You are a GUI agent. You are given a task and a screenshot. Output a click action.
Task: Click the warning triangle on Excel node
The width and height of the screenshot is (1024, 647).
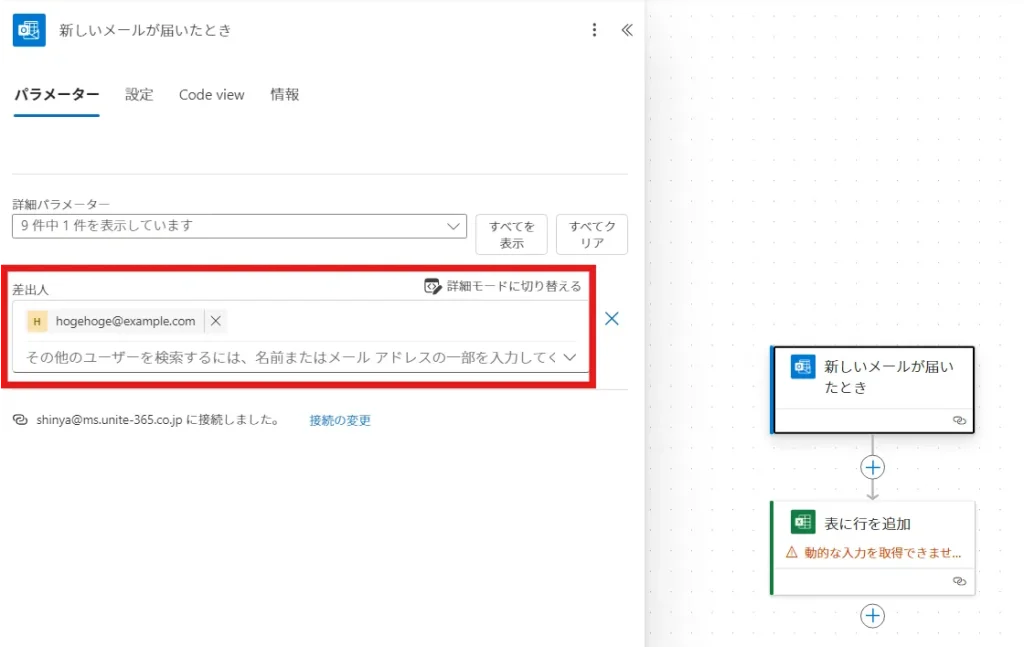[x=791, y=552]
